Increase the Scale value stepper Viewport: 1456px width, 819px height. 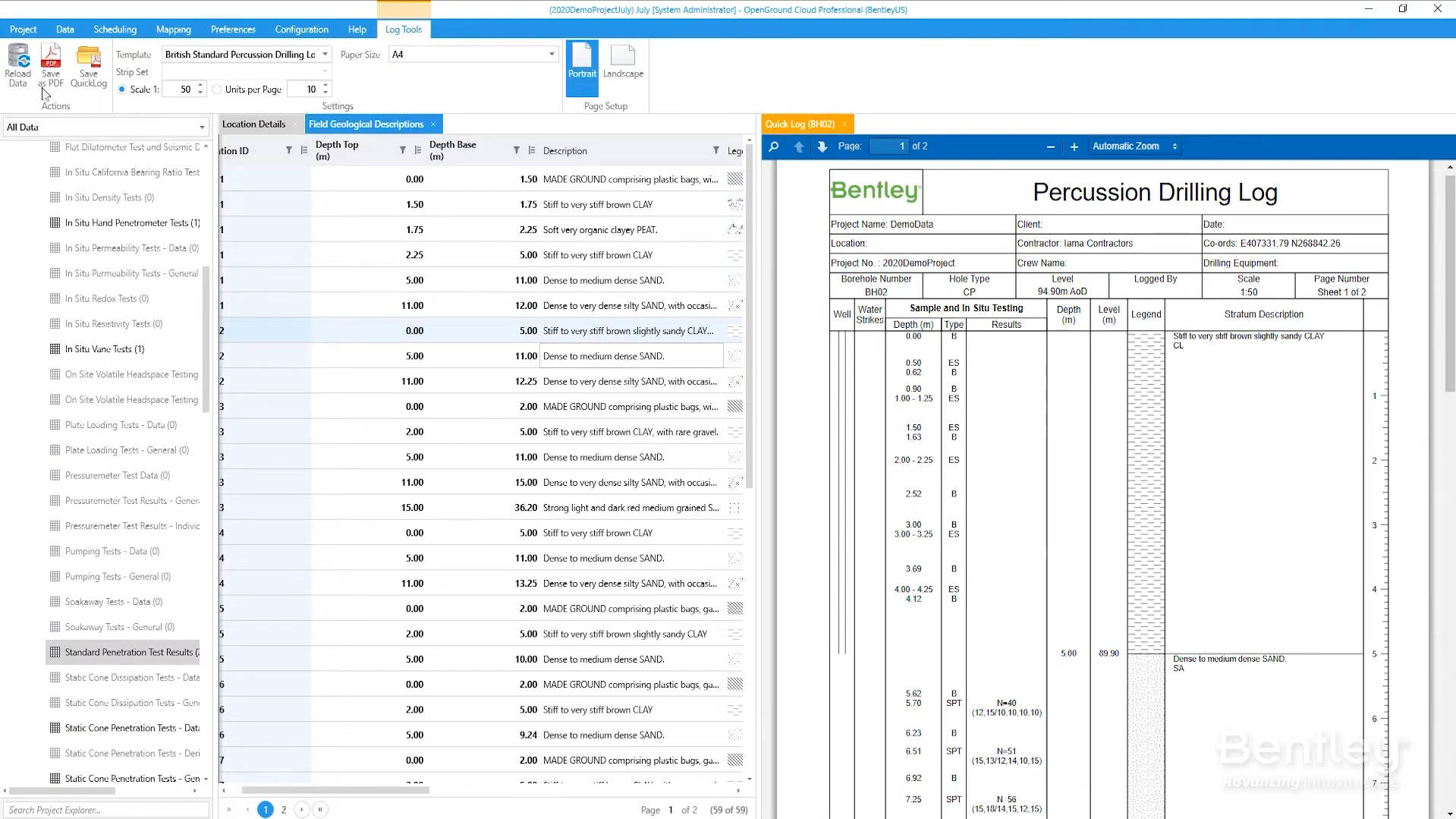tap(200, 86)
